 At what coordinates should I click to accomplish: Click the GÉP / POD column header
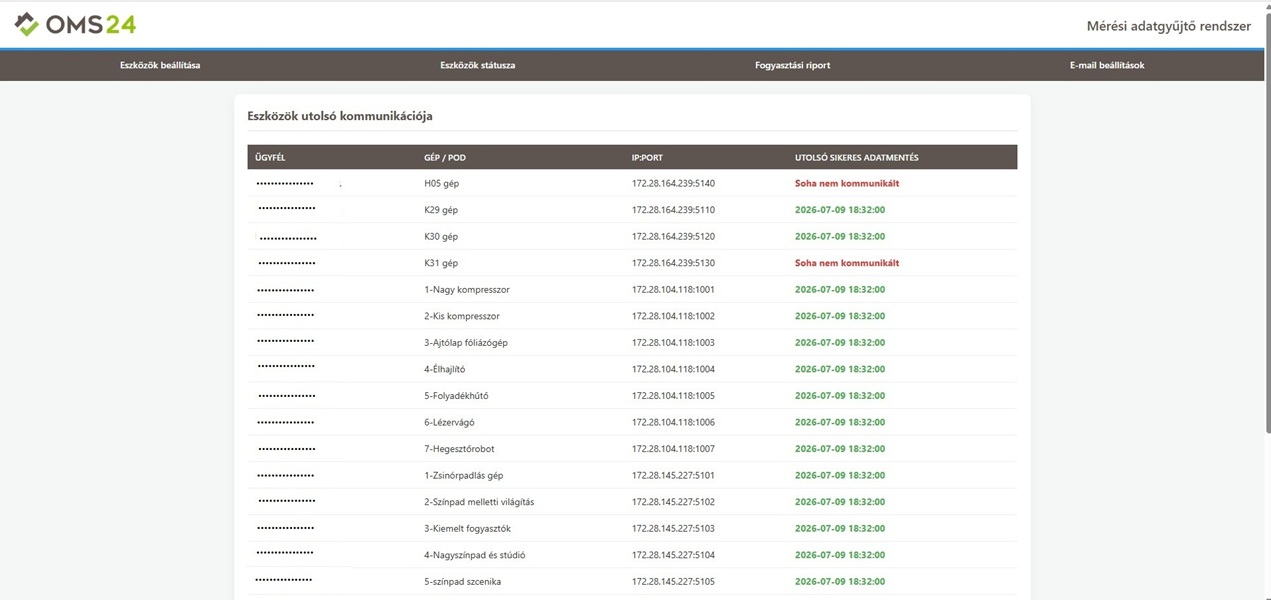445,157
